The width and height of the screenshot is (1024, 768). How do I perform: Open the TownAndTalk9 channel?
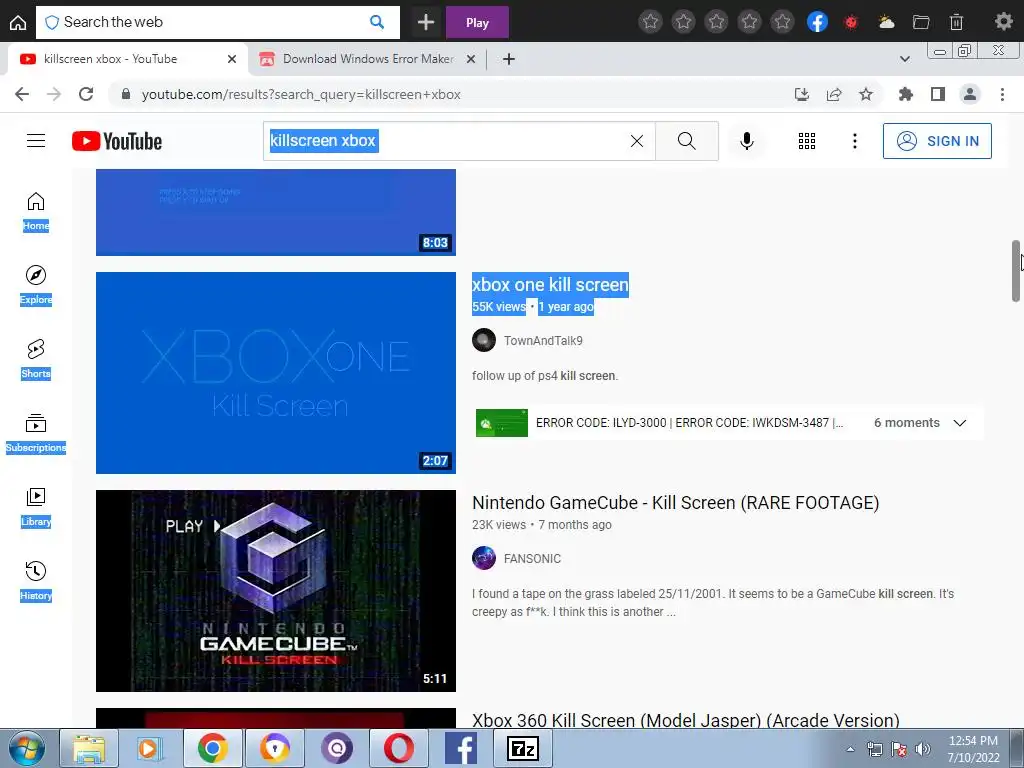click(543, 340)
